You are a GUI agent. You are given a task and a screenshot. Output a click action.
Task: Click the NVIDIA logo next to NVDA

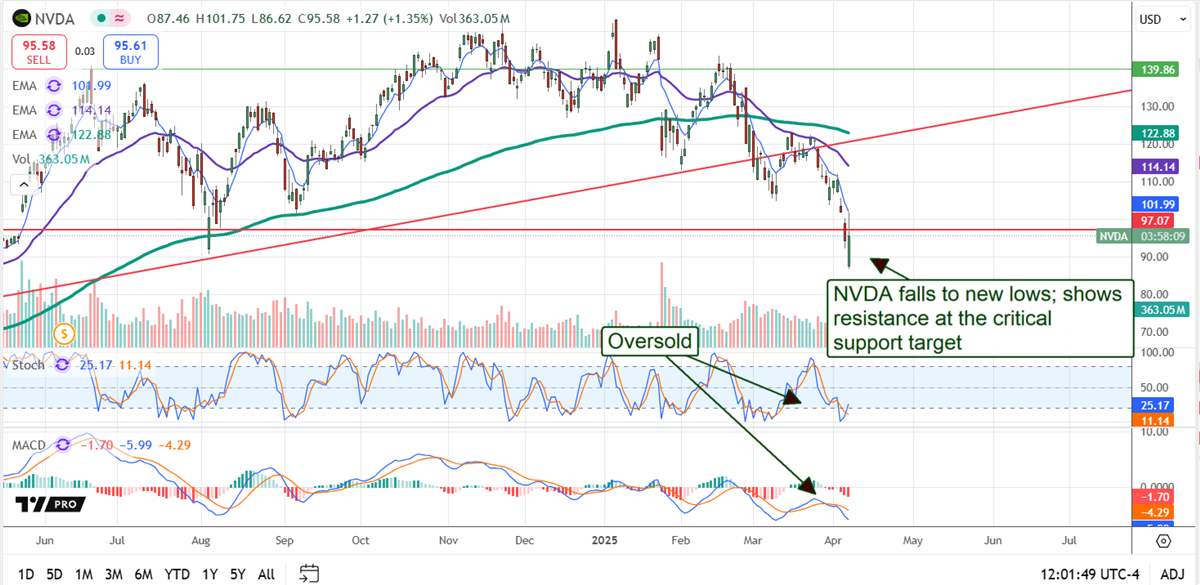click(20, 18)
